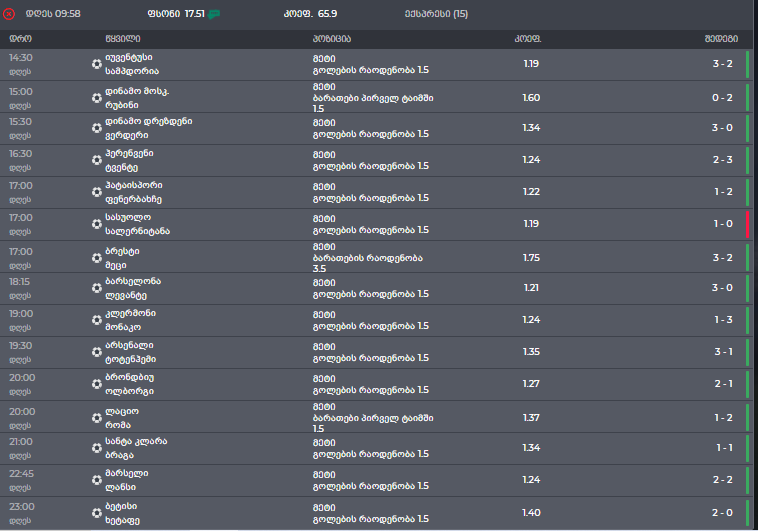Click the football icon on სალერნიტანა row

click(x=96, y=224)
